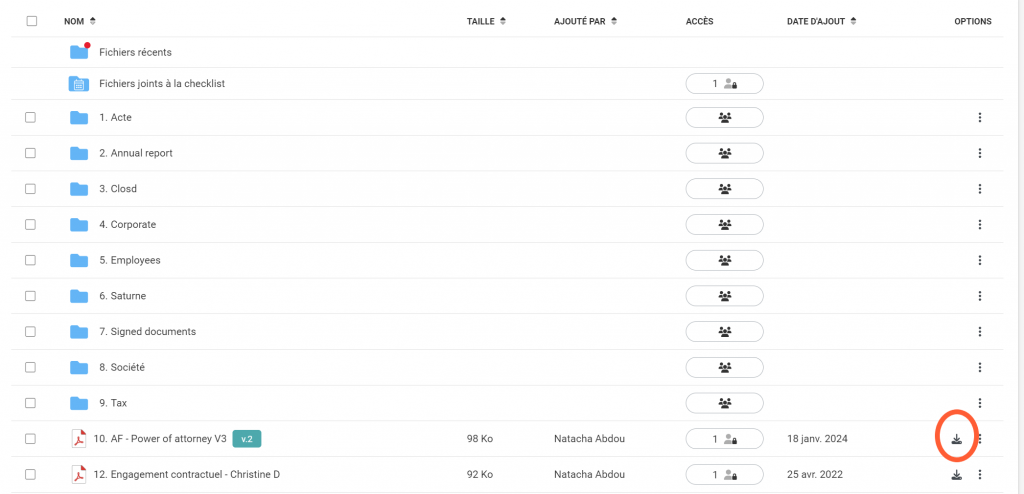Open three-dot menu for 5. Employees

click(980, 261)
